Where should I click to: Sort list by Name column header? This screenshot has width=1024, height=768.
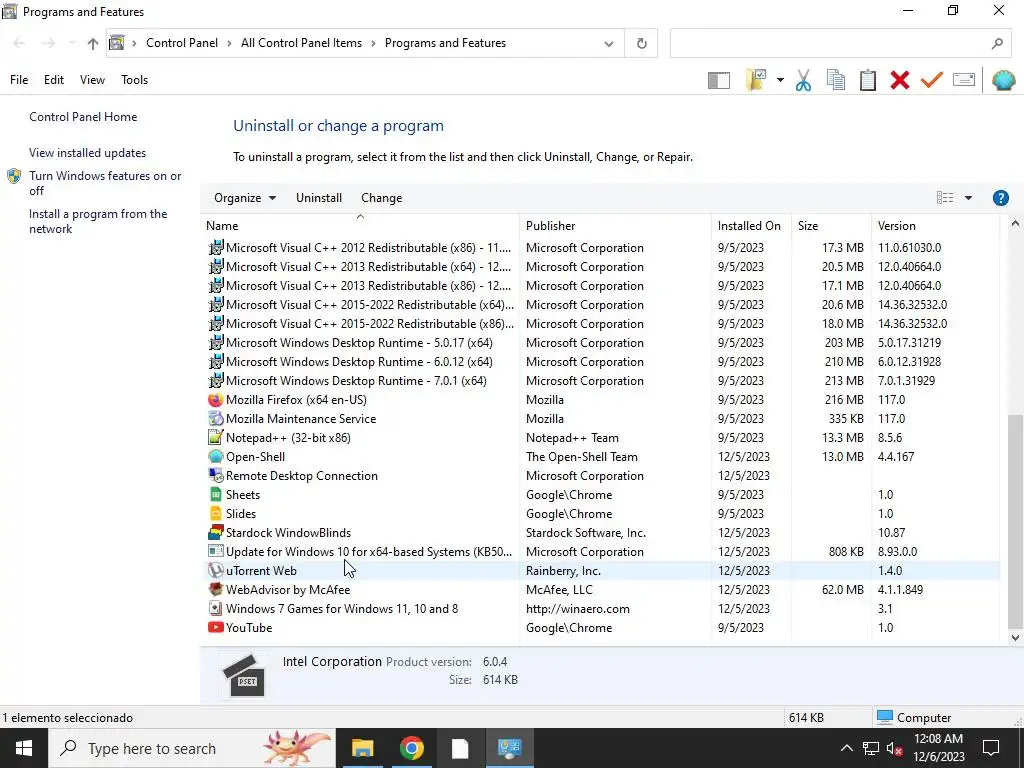click(x=359, y=226)
